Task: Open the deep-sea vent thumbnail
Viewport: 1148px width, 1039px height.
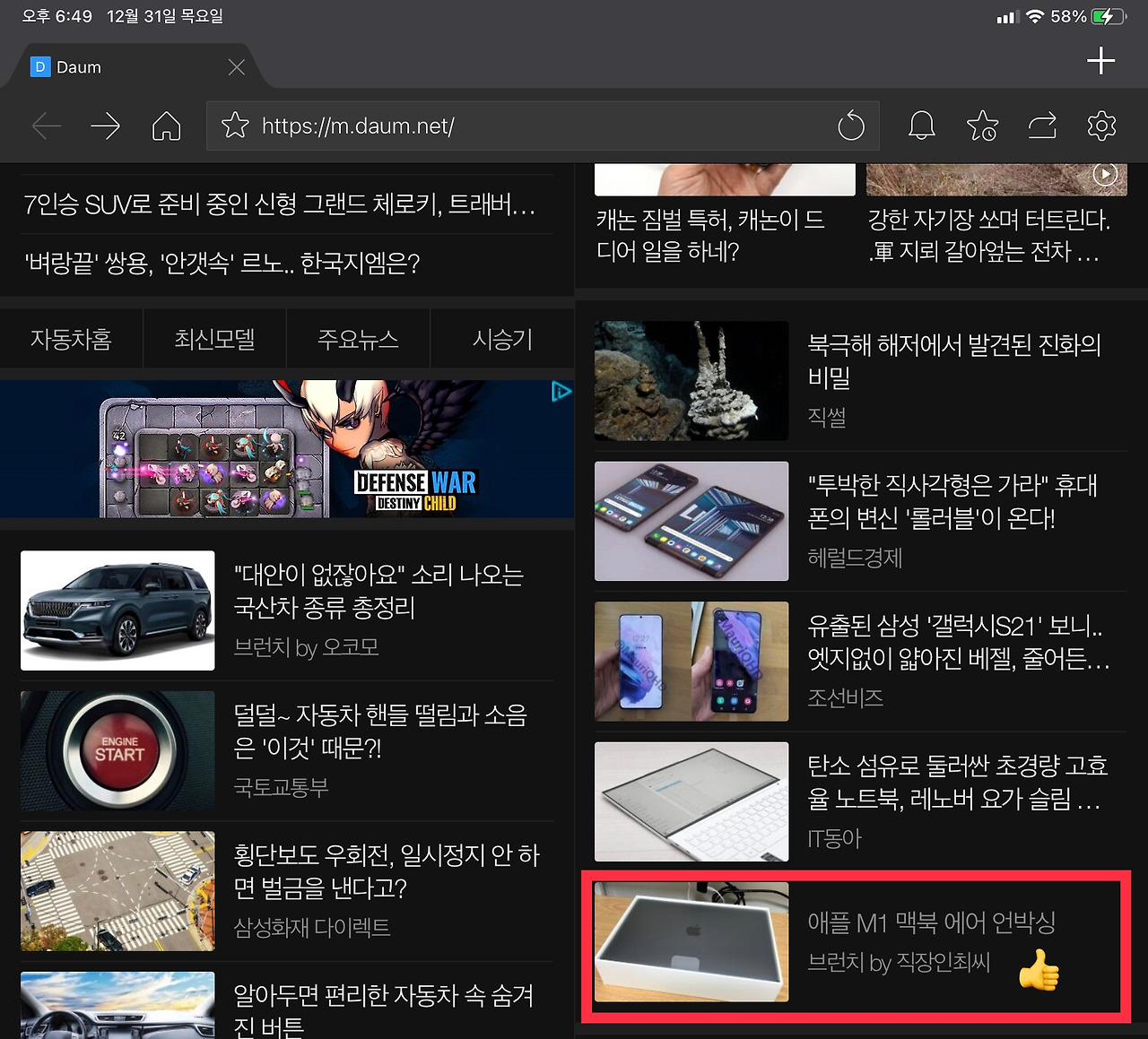Action: 691,381
